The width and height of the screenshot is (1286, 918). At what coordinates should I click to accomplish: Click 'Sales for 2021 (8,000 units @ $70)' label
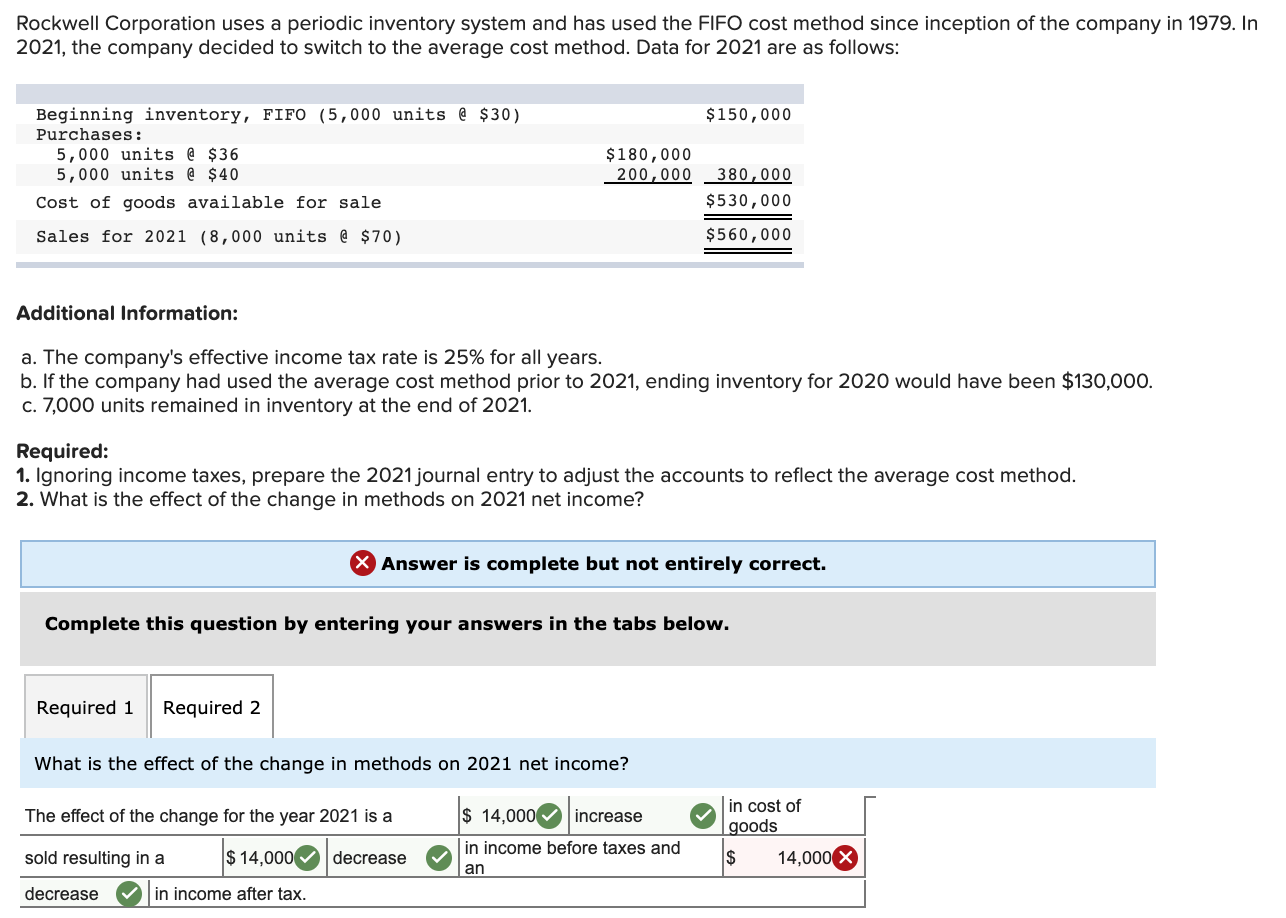219,236
